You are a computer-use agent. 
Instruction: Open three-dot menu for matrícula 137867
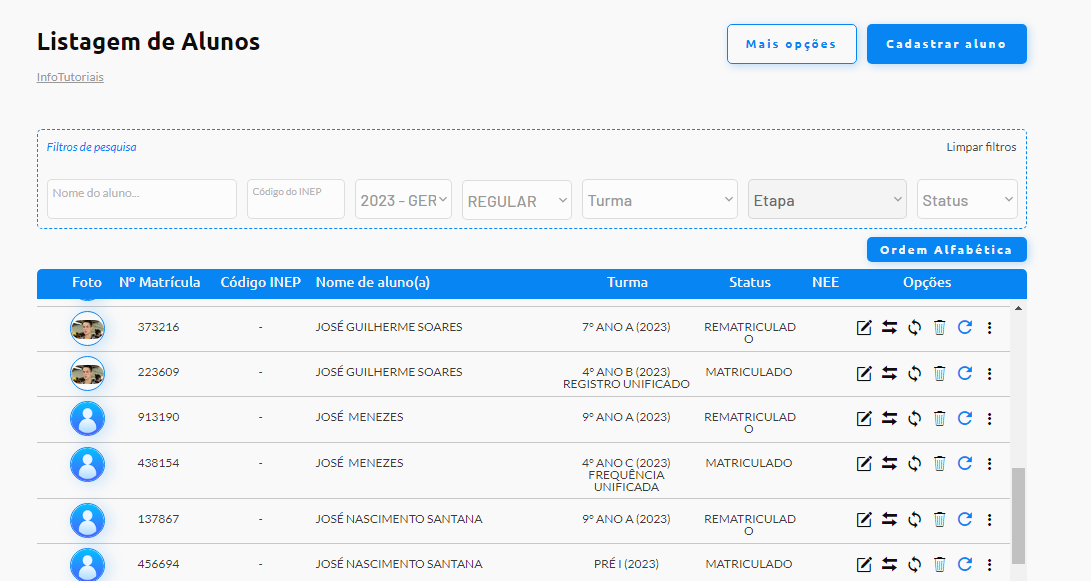click(989, 520)
